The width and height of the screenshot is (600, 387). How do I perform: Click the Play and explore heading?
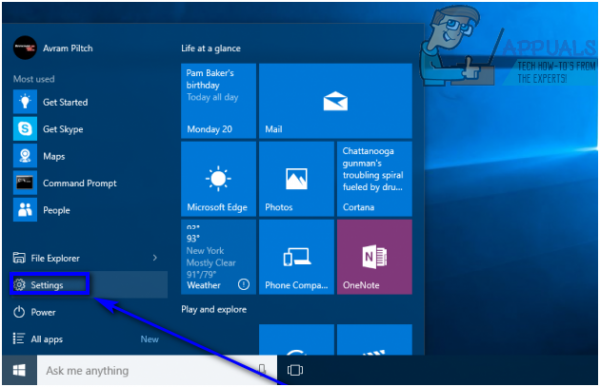point(214,309)
